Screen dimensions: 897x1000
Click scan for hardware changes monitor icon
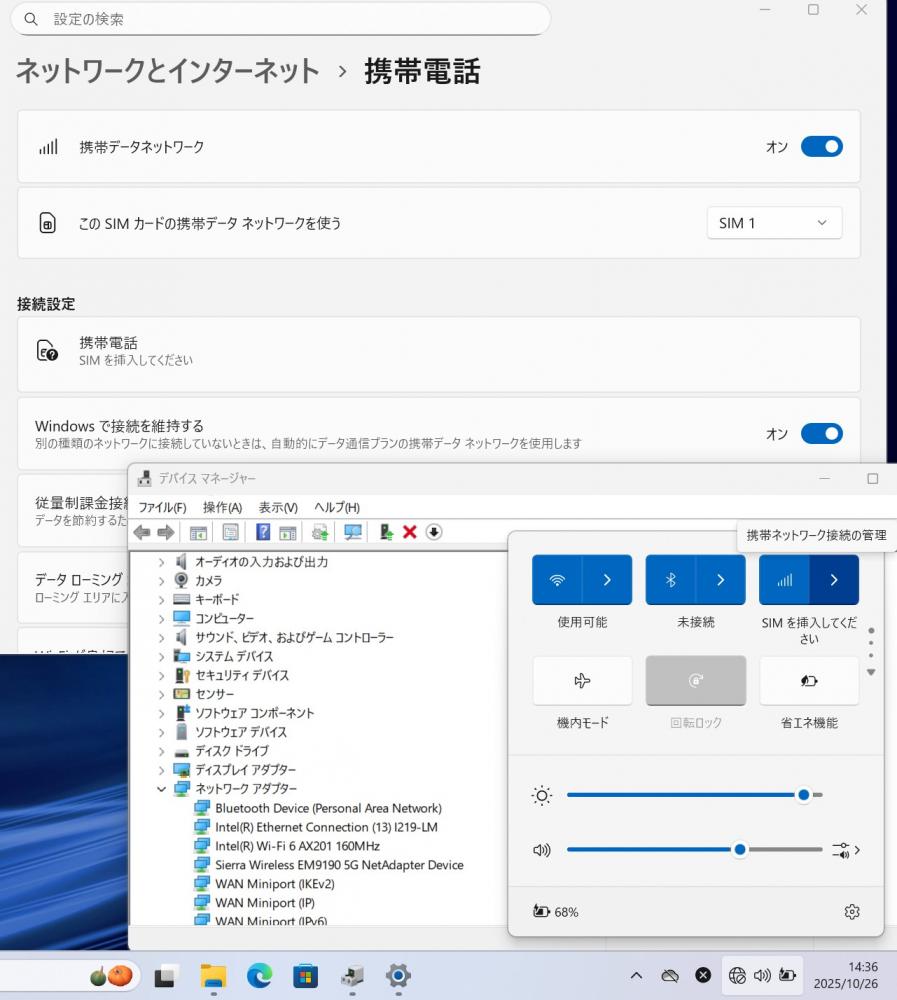353,532
